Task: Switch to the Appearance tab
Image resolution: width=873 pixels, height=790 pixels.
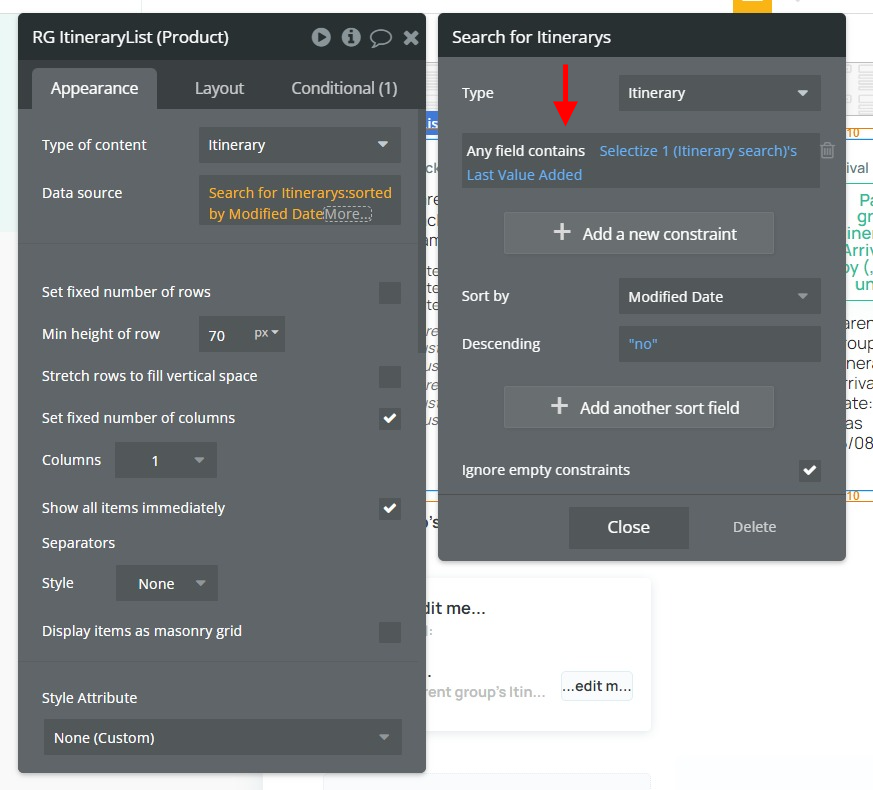Action: point(94,89)
